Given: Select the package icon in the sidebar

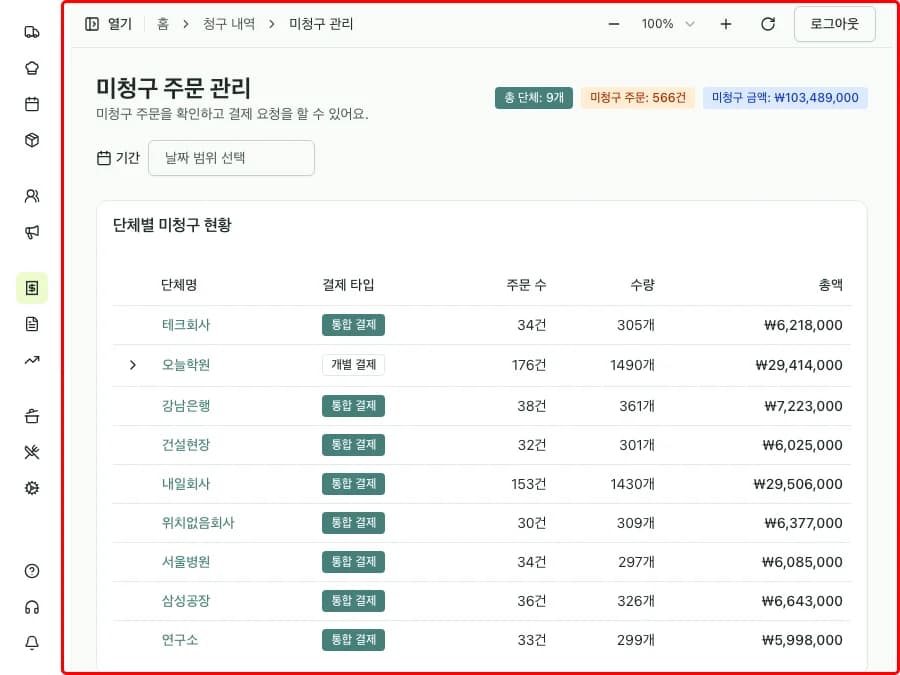Looking at the screenshot, I should [31, 140].
